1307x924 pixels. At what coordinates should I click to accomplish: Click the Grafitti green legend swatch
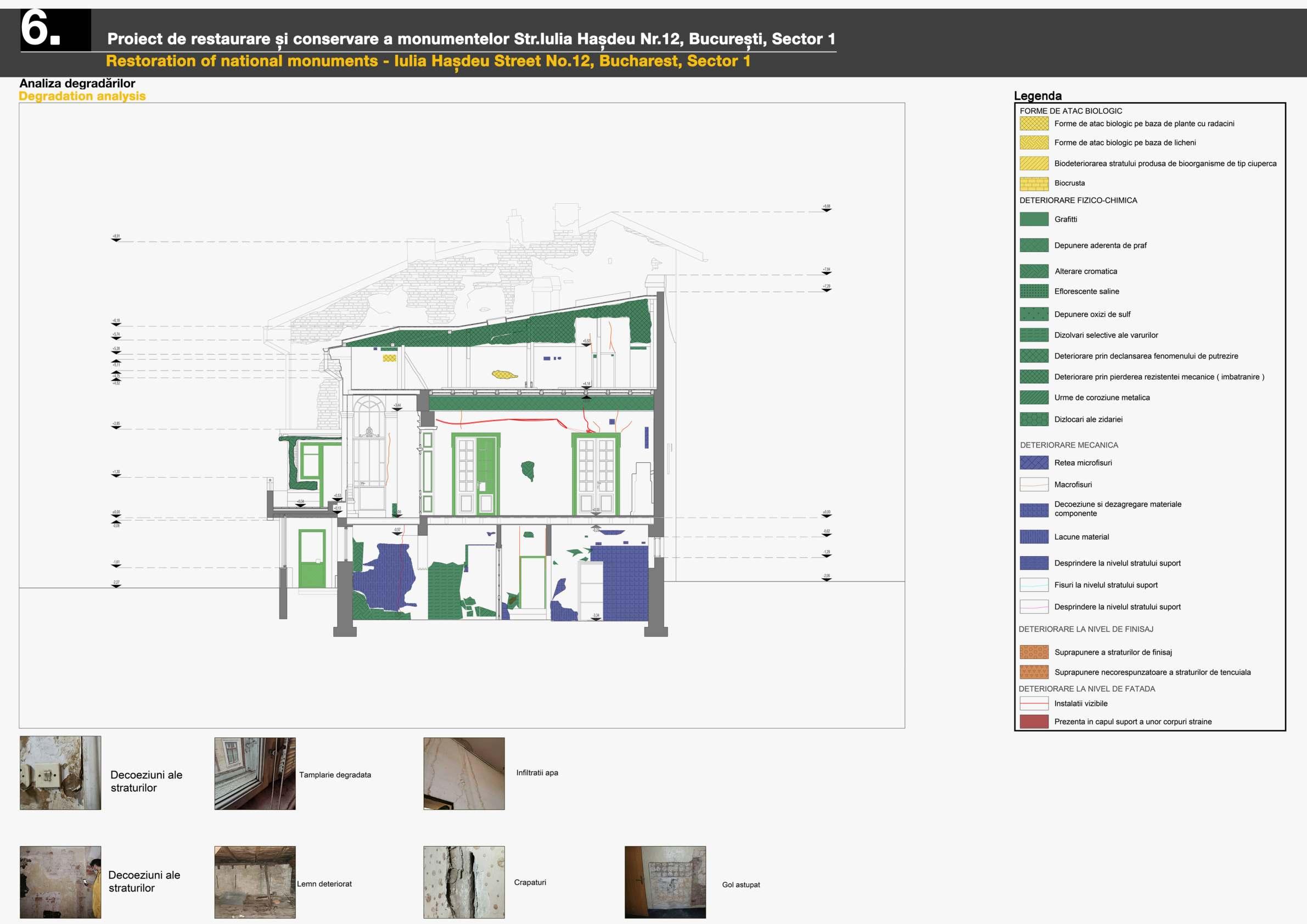click(x=1034, y=219)
